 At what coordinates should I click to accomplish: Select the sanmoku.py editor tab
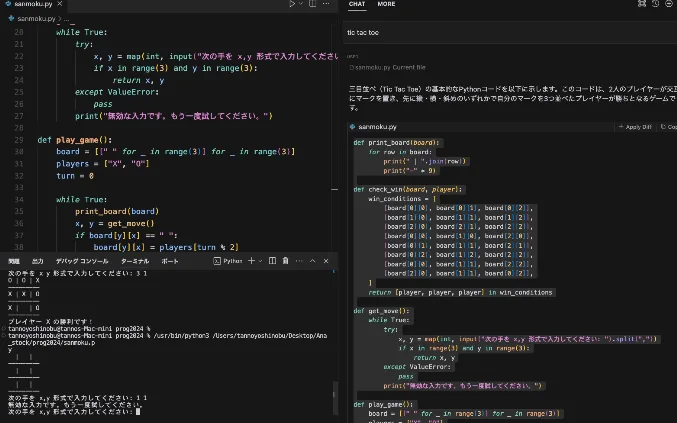tap(32, 4)
